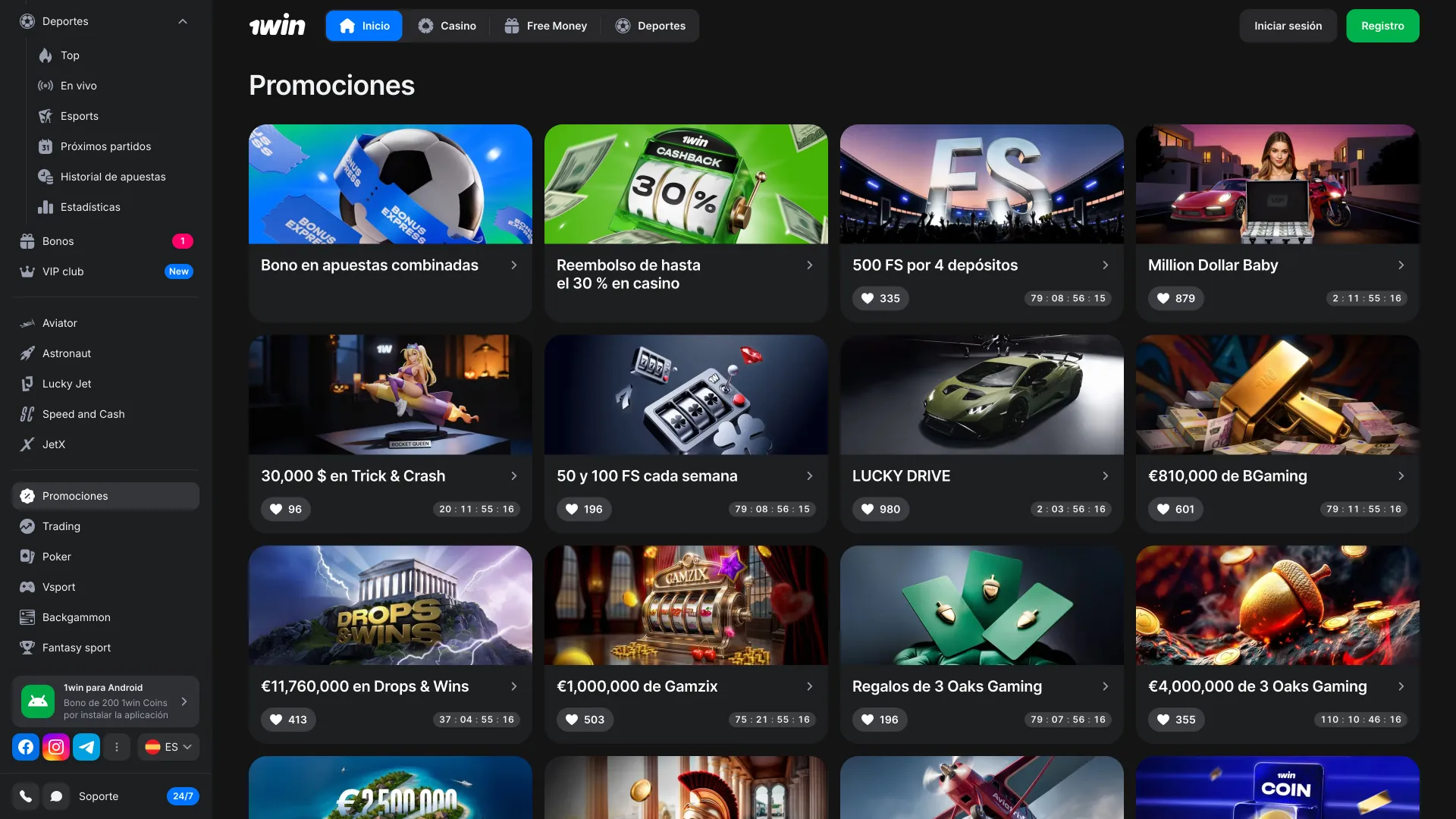Collapse the Deportes sidebar section
Viewport: 1456px width, 819px height.
pos(182,21)
